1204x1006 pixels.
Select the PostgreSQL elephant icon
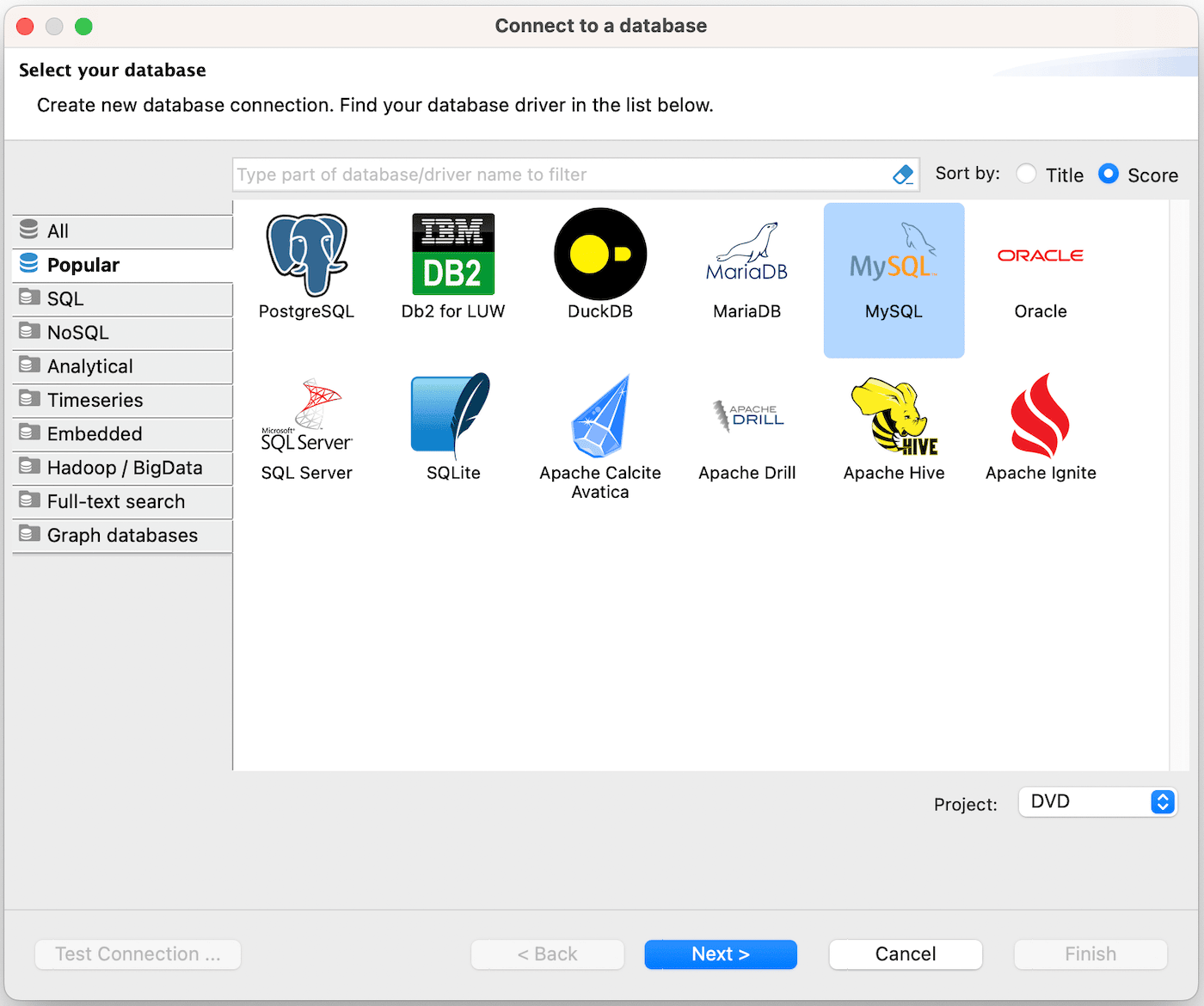(x=306, y=256)
